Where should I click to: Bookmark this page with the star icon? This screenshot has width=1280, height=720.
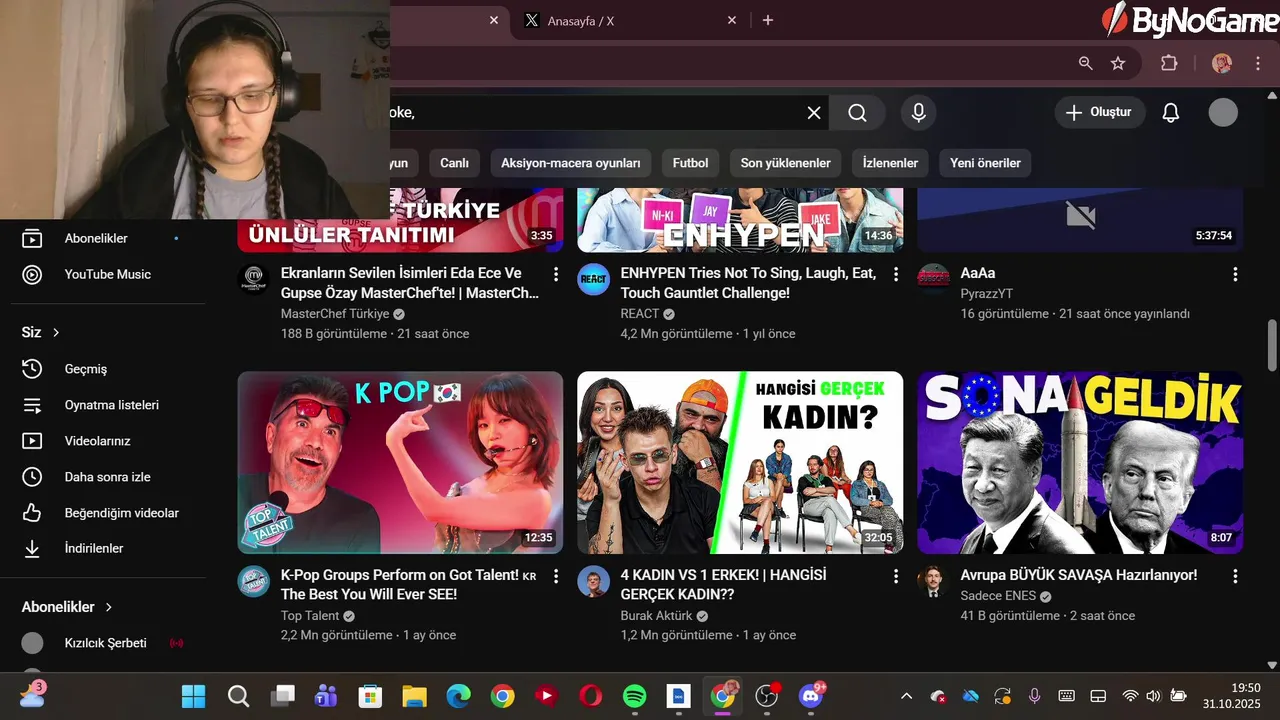click(1118, 63)
